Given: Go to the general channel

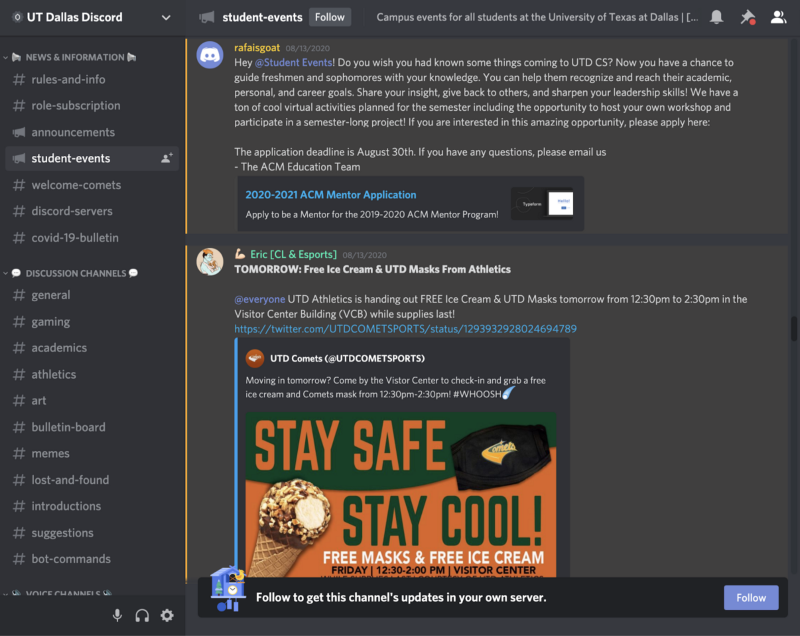Looking at the screenshot, I should 92,295.
